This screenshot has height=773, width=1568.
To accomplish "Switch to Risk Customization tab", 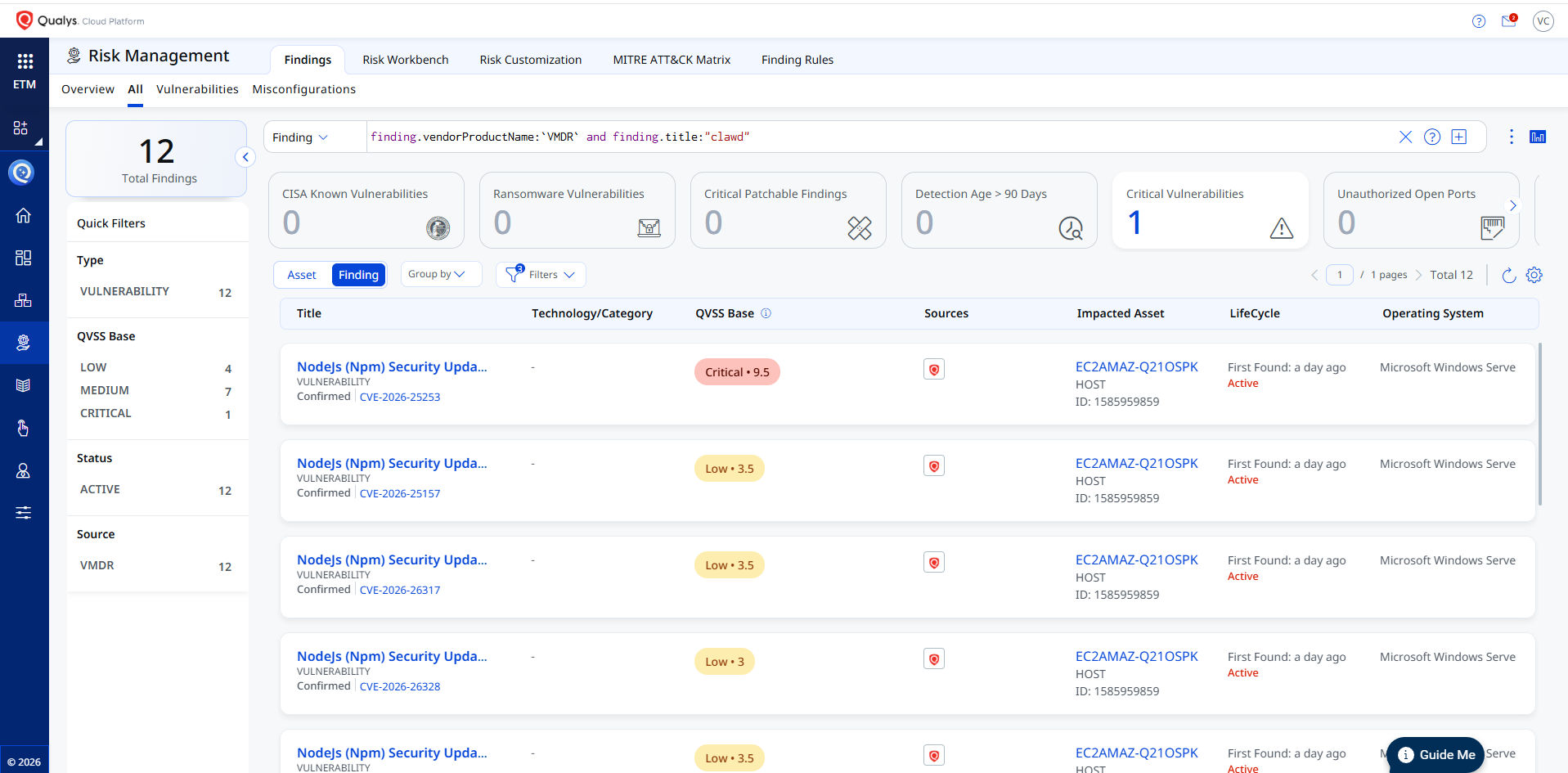I will click(x=531, y=60).
